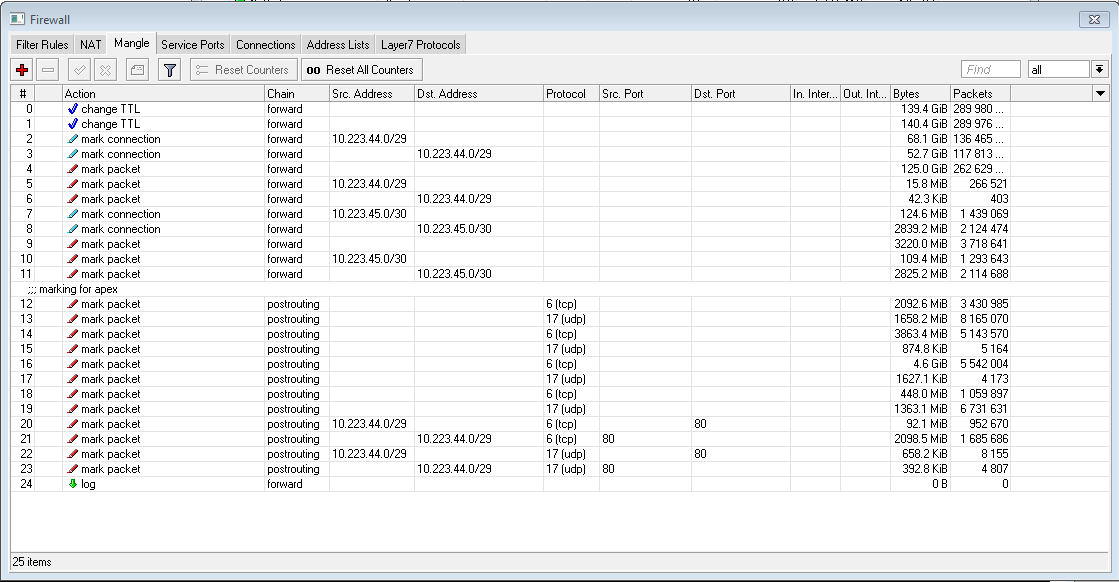Click into the Find search field
This screenshot has height=582, width=1119.
click(x=991, y=69)
